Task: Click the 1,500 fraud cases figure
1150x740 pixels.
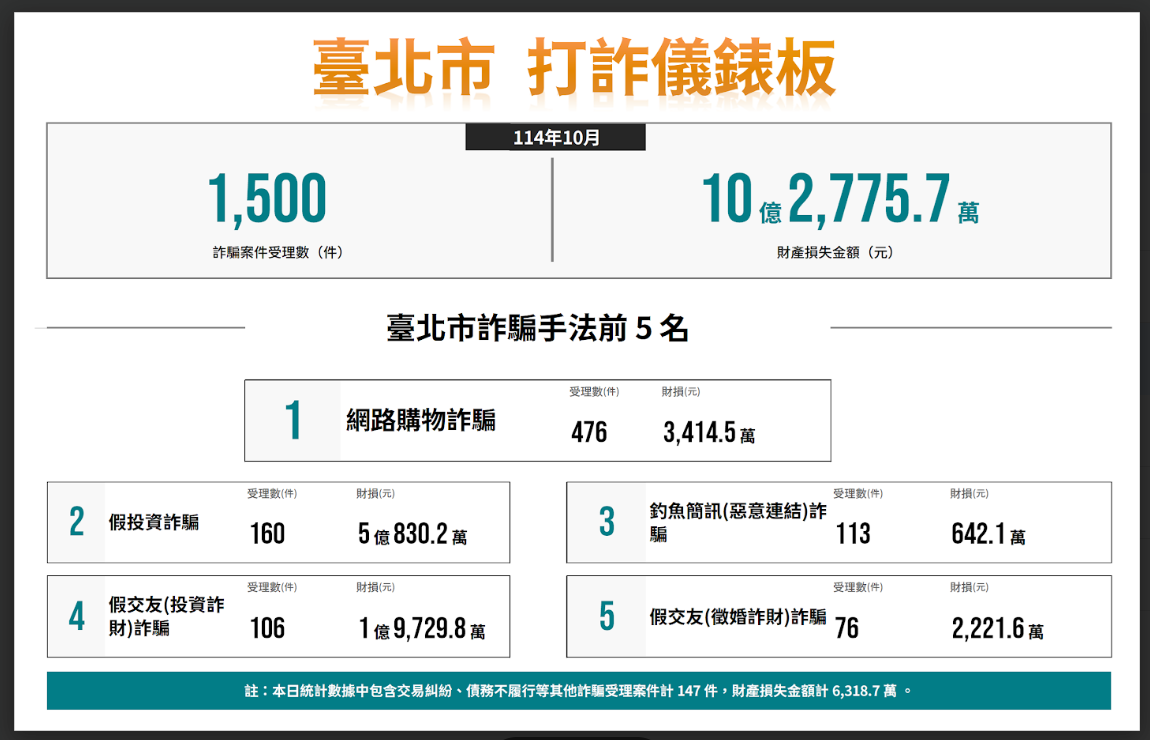Action: coord(267,199)
